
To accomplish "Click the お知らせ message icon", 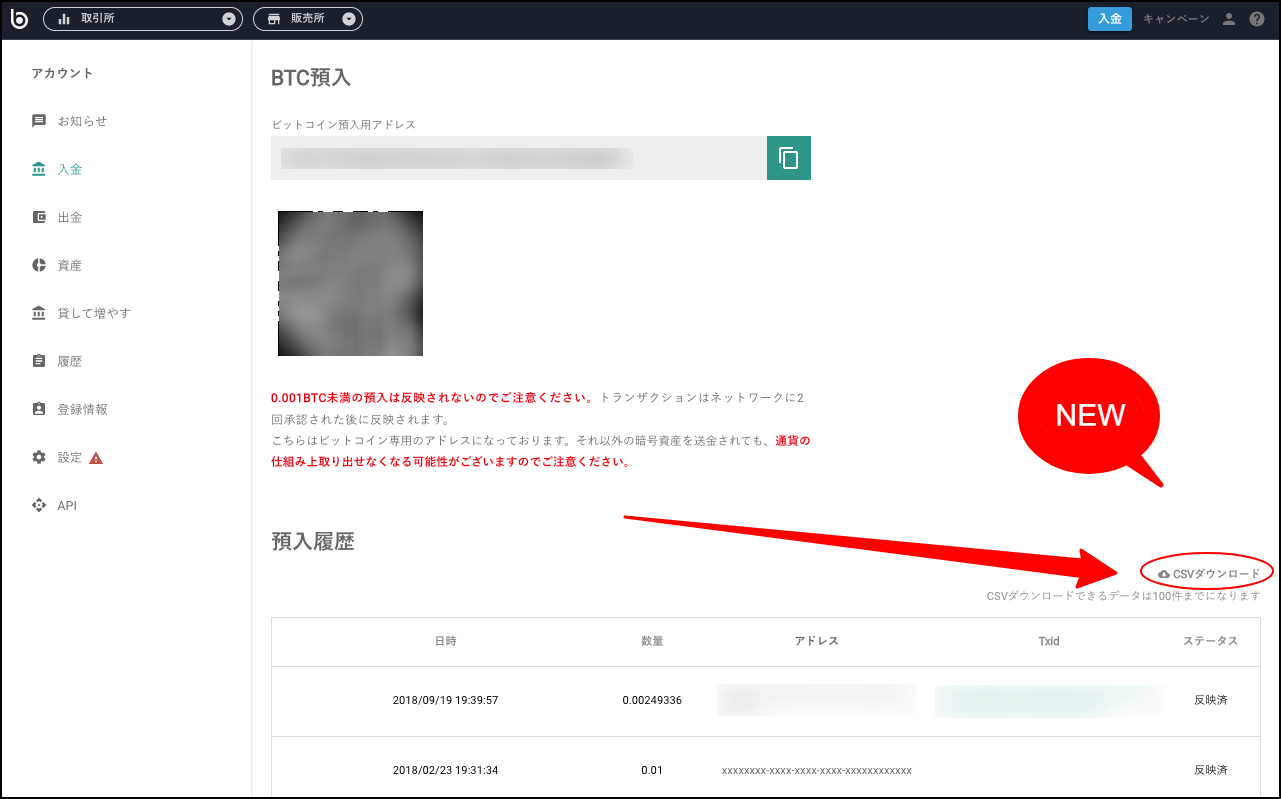I will 39,121.
